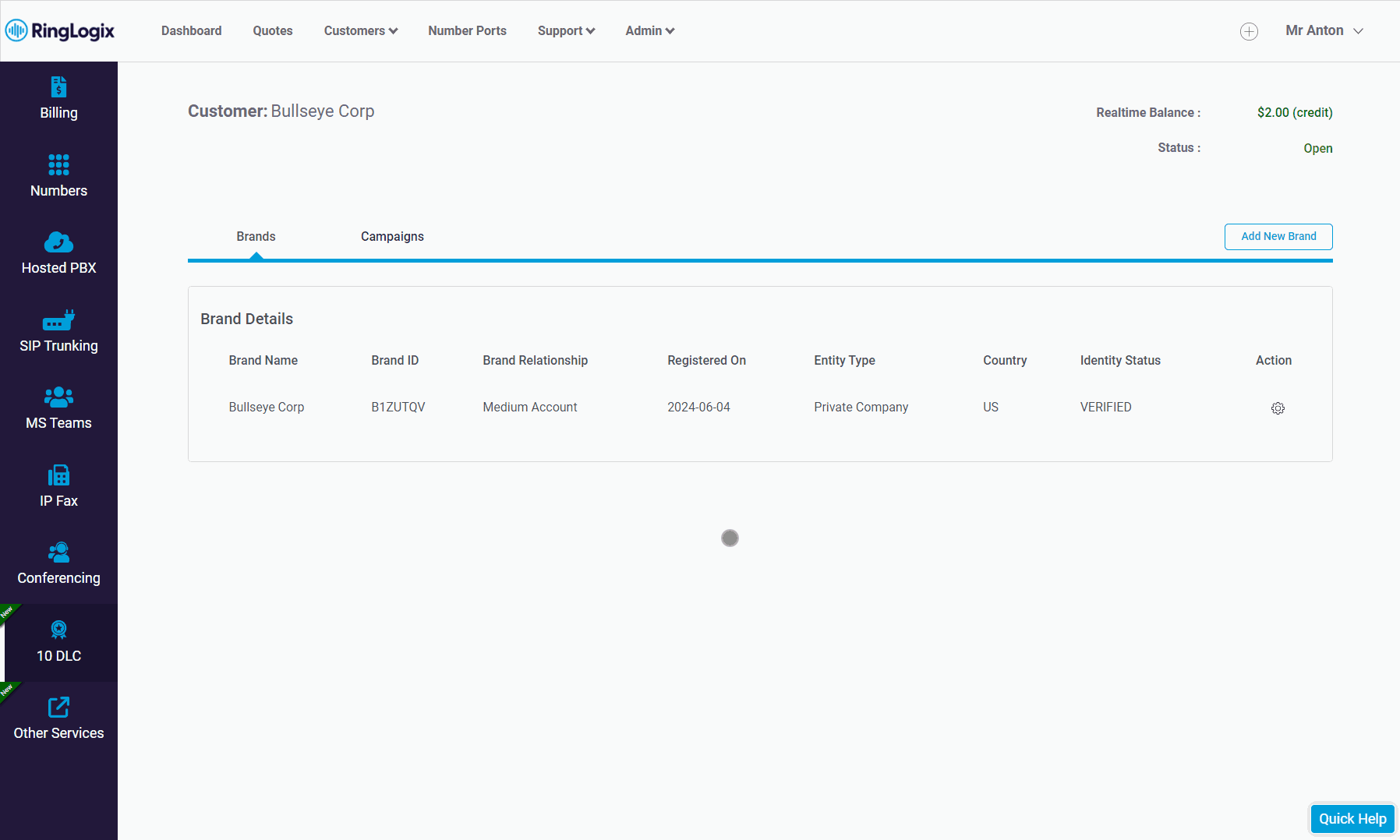
Task: Expand the Customers menu
Action: click(x=361, y=30)
